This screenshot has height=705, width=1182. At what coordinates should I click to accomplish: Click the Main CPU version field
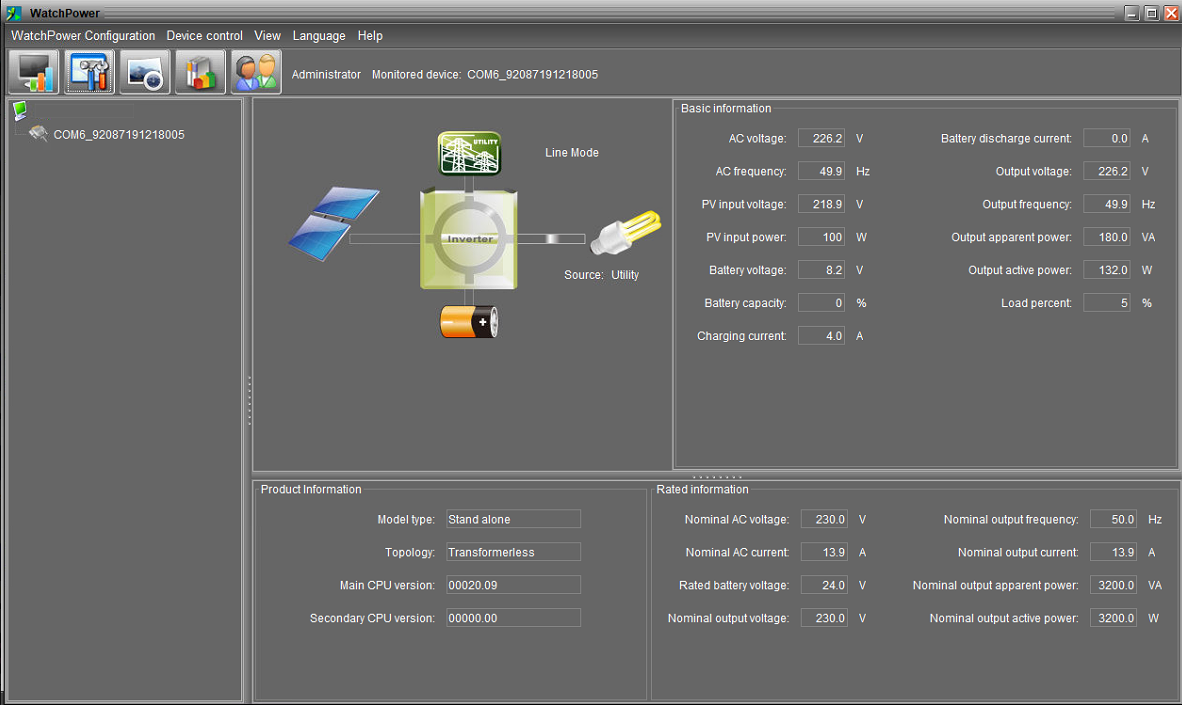pos(513,585)
